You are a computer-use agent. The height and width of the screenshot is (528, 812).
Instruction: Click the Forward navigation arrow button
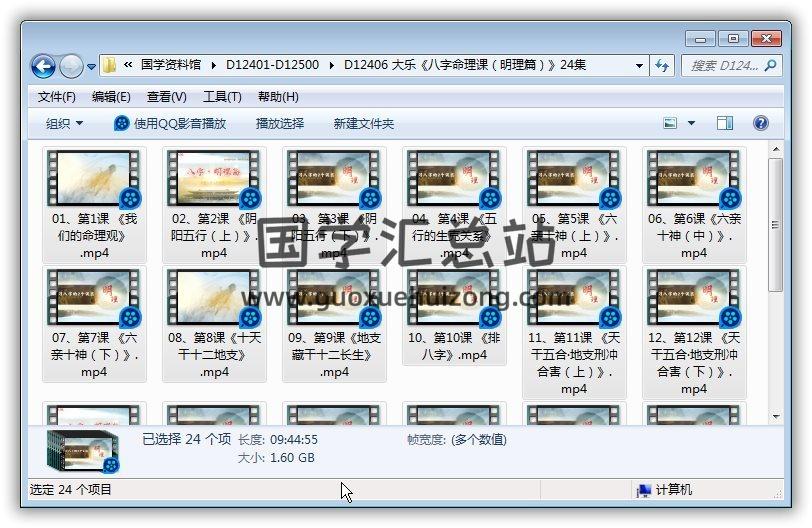click(x=71, y=66)
